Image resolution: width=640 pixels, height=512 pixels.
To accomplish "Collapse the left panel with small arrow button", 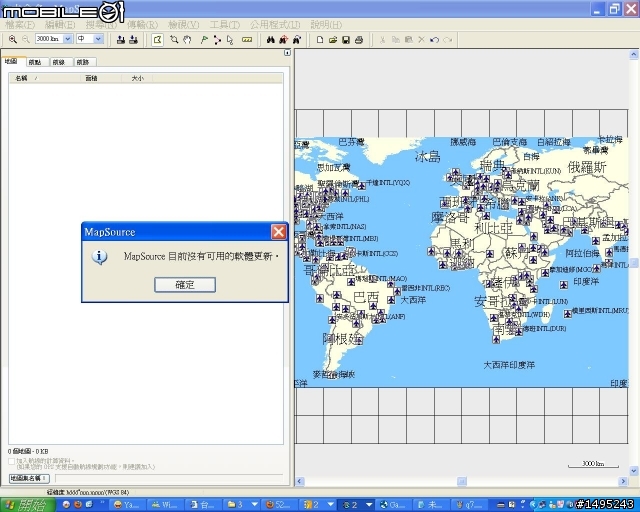I will [x=287, y=53].
